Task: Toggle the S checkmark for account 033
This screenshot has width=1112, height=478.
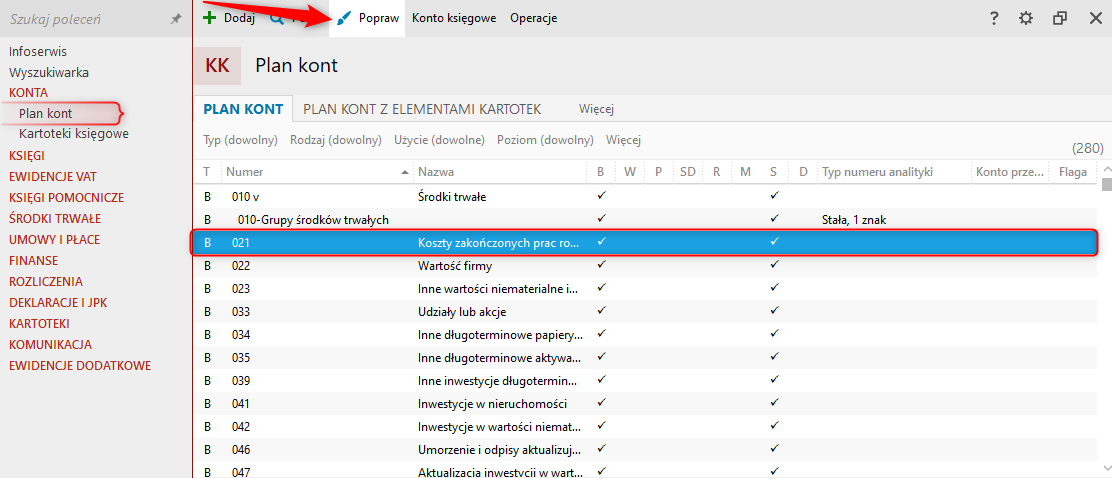Action: [774, 311]
